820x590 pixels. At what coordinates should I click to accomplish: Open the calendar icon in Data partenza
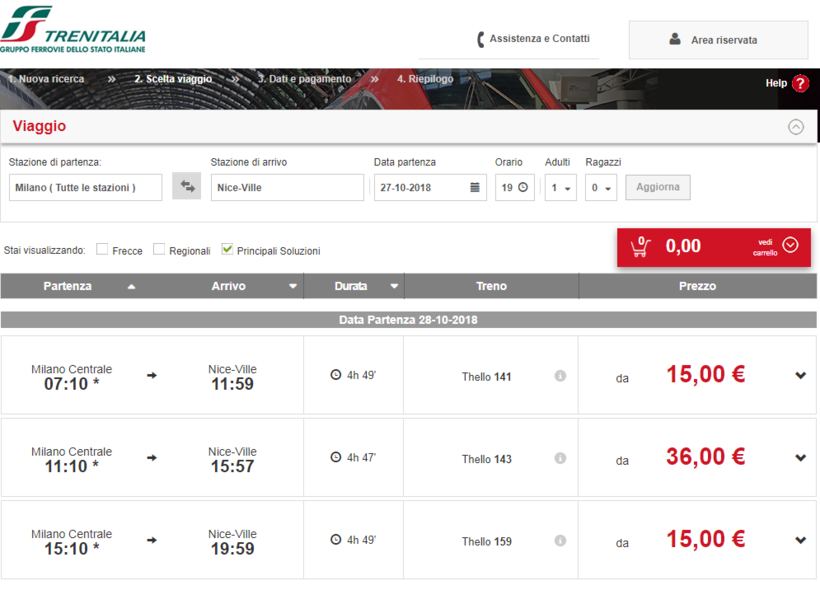pyautogui.click(x=475, y=188)
